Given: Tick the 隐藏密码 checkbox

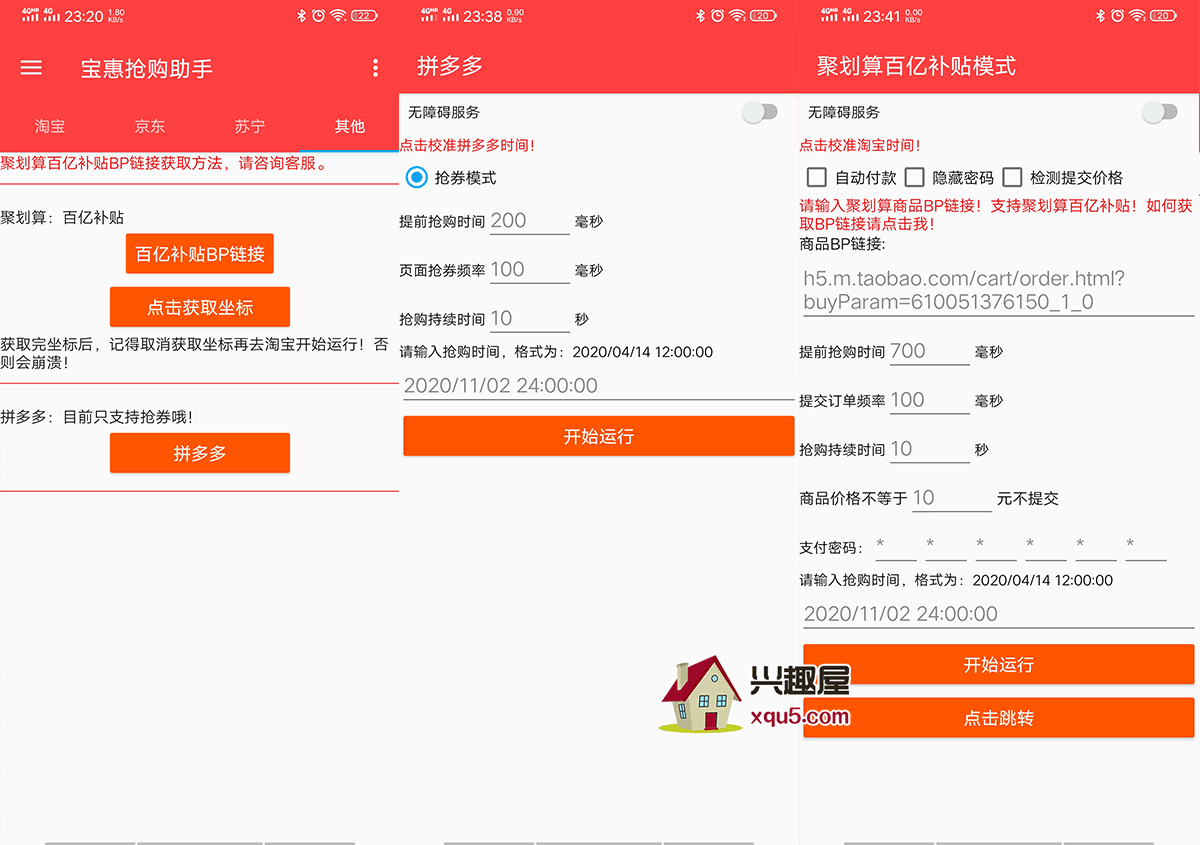Looking at the screenshot, I should (x=914, y=177).
